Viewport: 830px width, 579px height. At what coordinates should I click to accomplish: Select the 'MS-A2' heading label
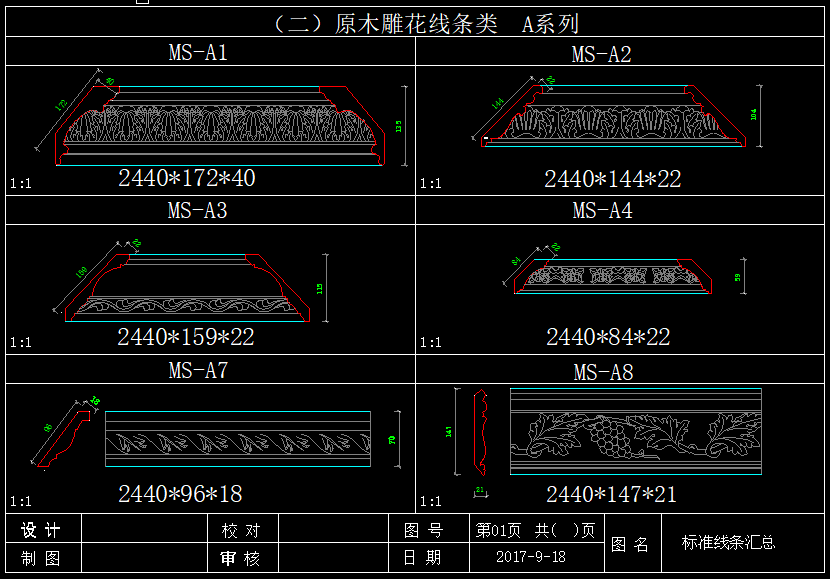click(601, 54)
